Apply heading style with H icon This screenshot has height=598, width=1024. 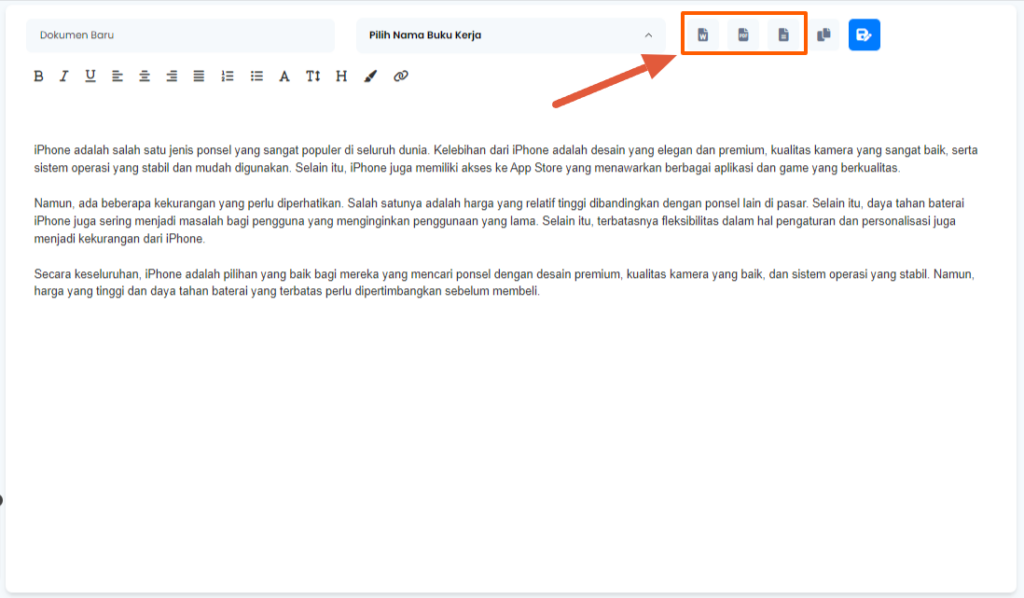point(341,76)
